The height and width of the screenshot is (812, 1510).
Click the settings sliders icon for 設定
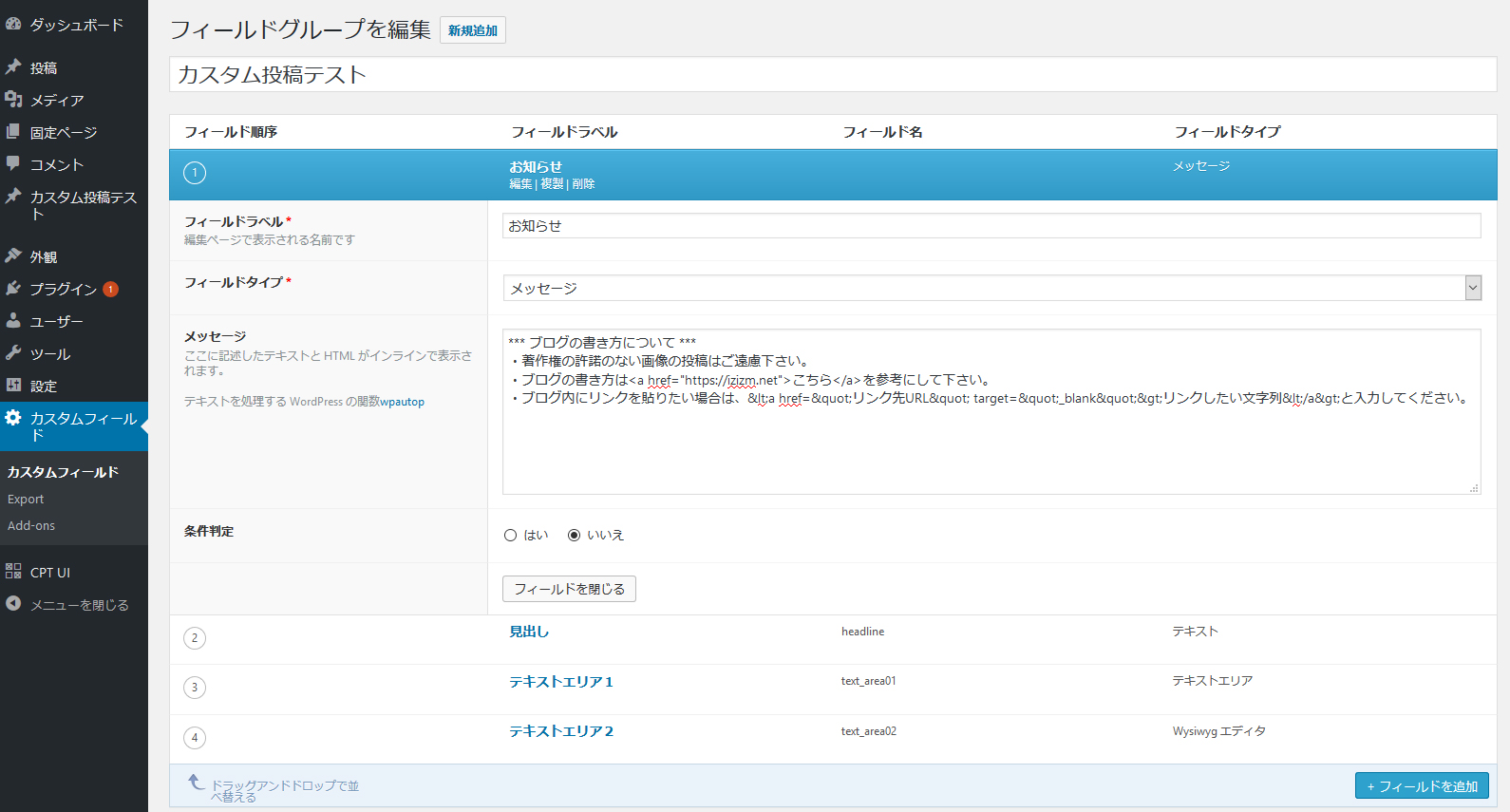pyautogui.click(x=13, y=386)
